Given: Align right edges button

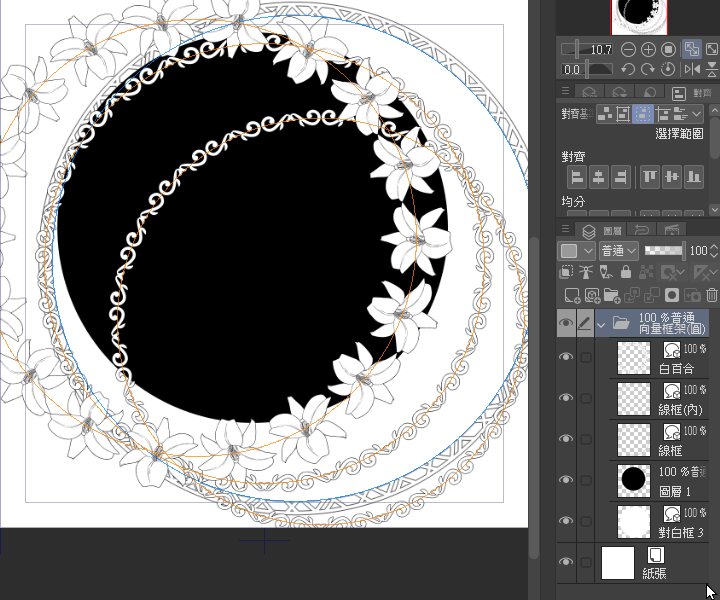Looking at the screenshot, I should point(620,177).
